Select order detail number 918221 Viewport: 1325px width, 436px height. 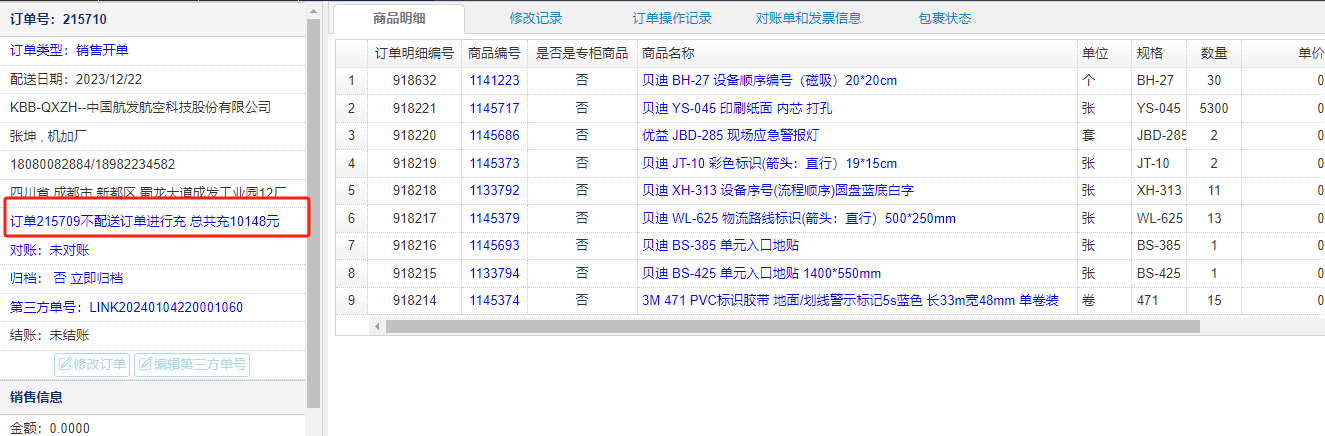(414, 108)
